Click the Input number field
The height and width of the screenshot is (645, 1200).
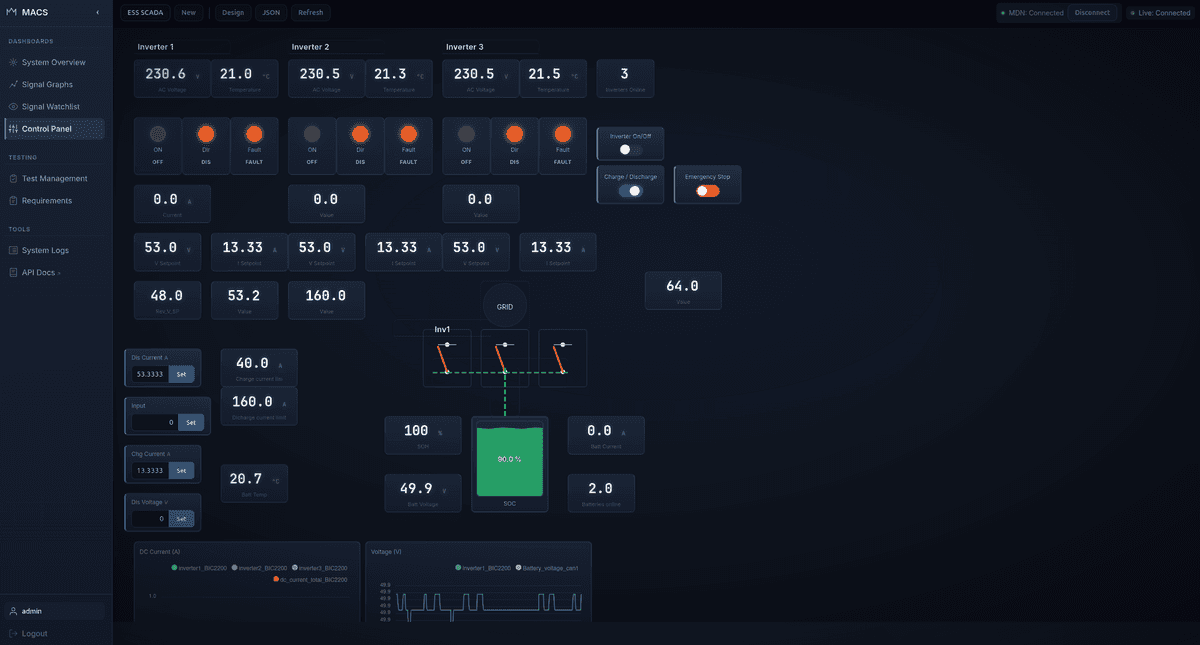coord(155,422)
